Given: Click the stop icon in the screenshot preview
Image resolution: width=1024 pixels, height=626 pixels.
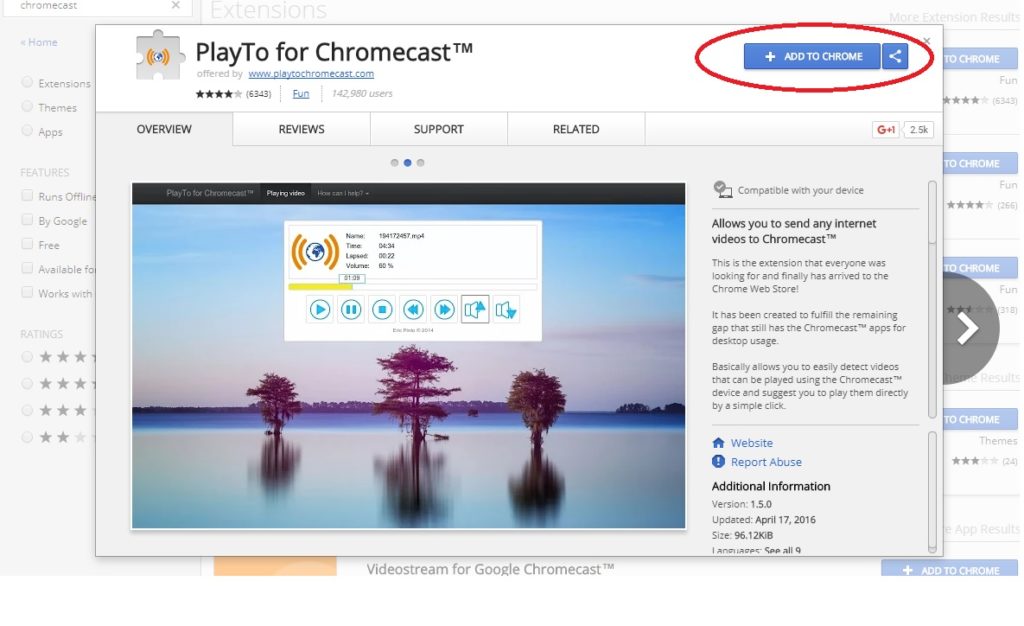Looking at the screenshot, I should (x=382, y=309).
